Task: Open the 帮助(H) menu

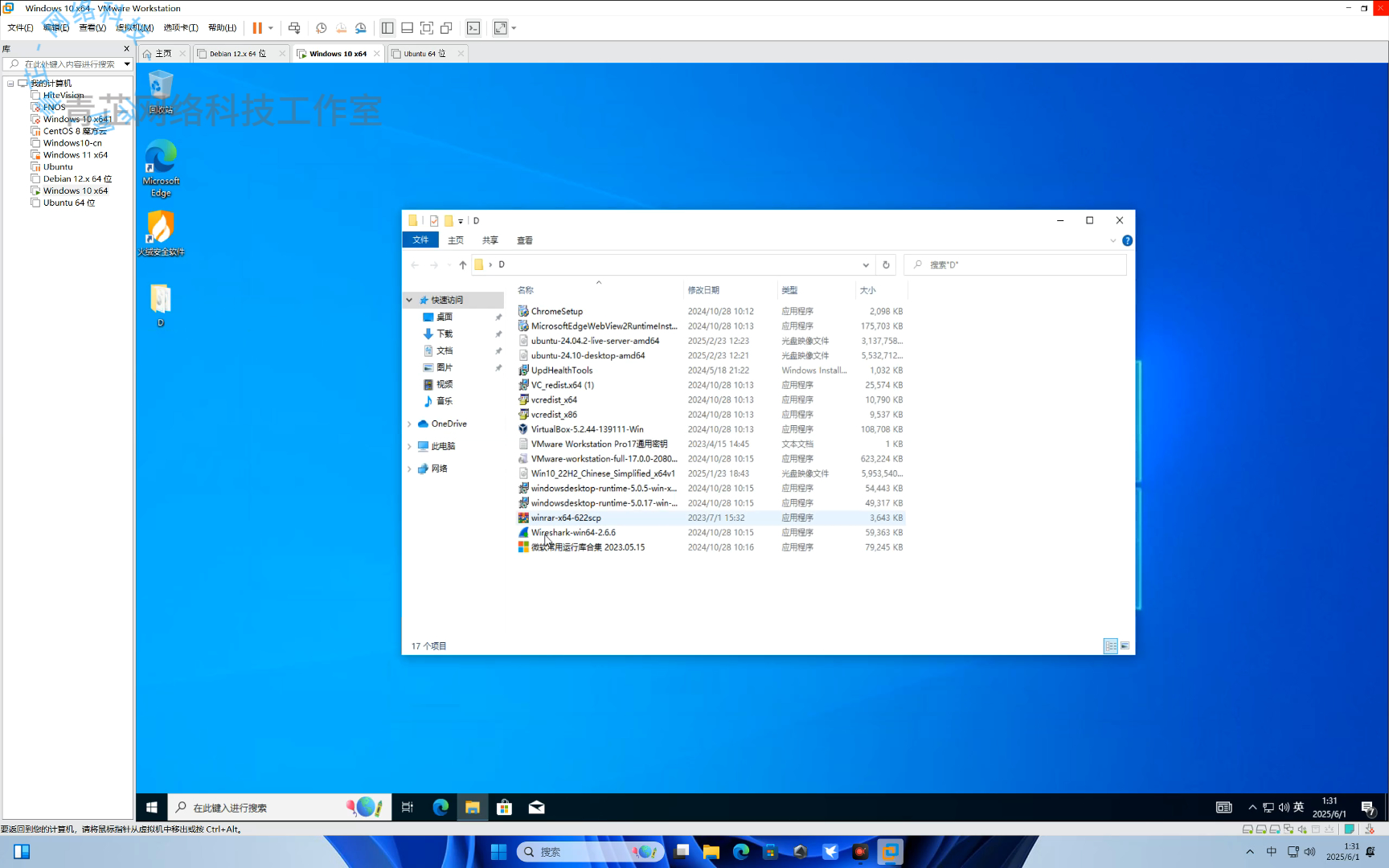Action: pos(223,28)
